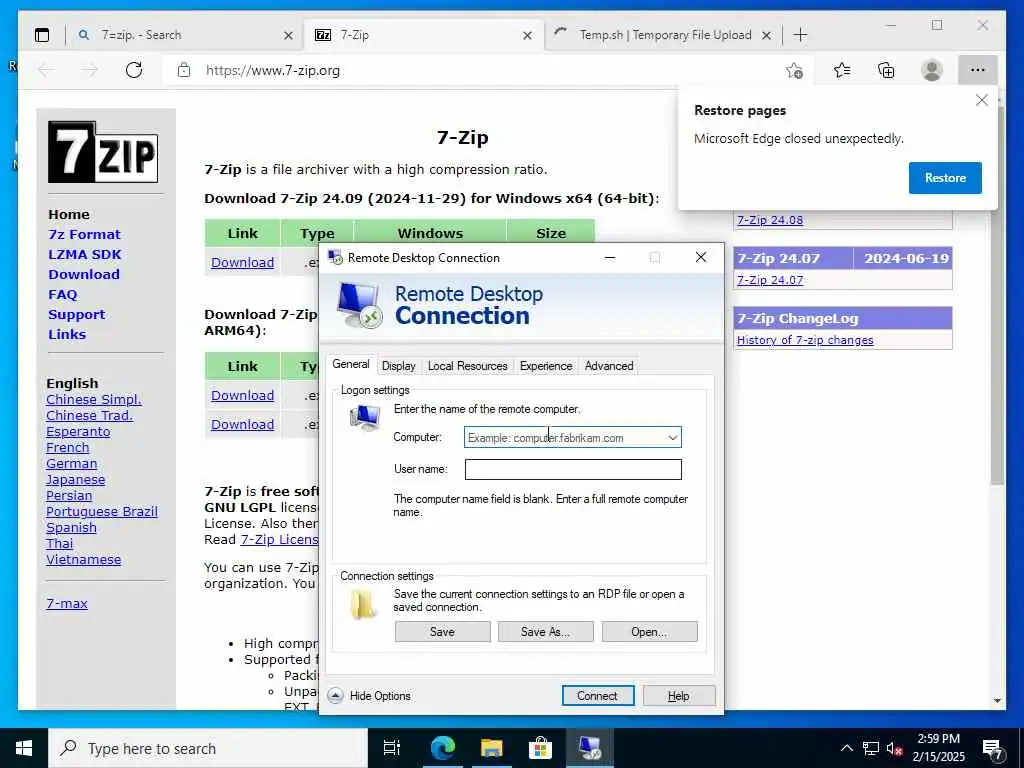The height and width of the screenshot is (768, 1024).
Task: Open the Experience tab
Action: pyautogui.click(x=546, y=366)
